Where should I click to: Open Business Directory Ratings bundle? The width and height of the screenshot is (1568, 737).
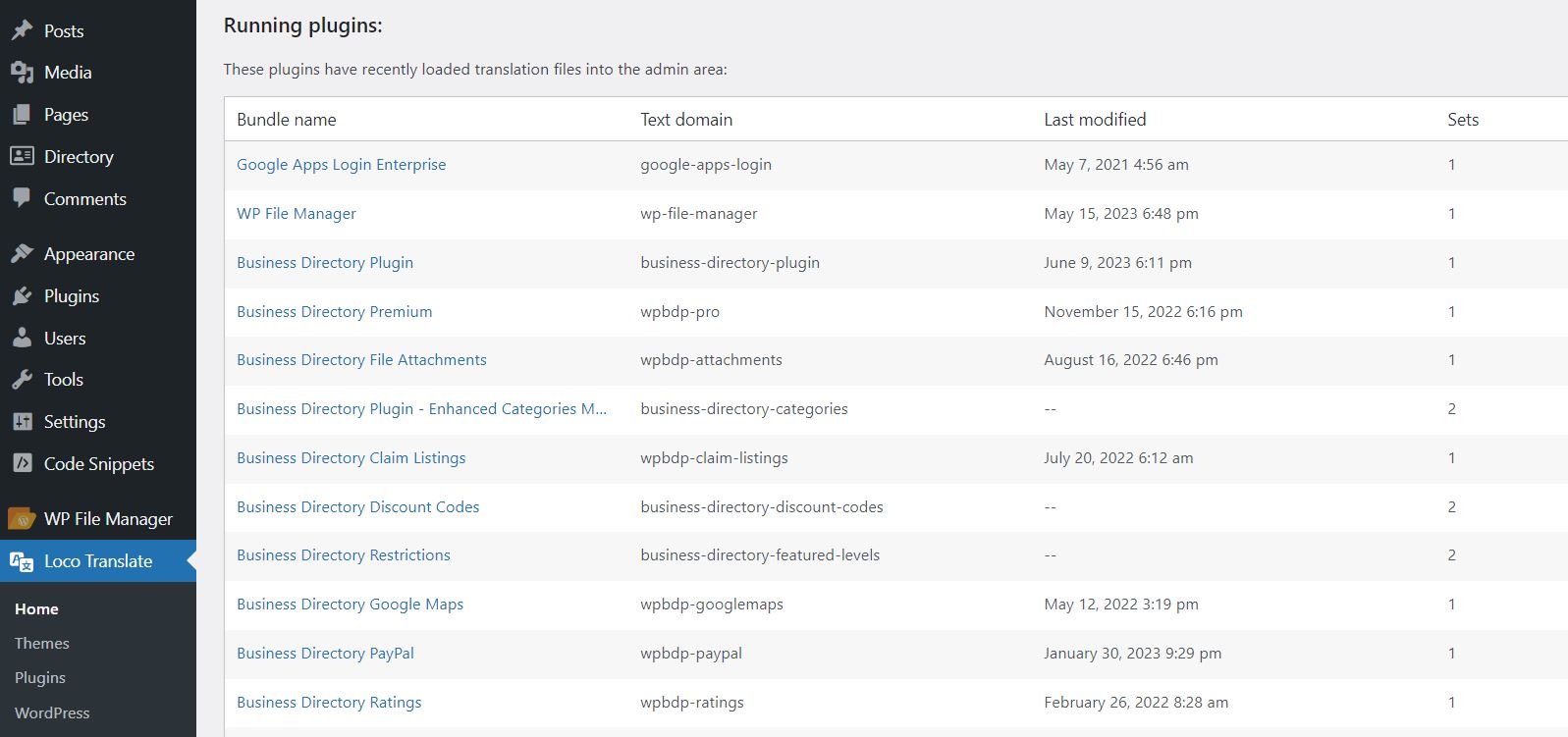pos(329,703)
